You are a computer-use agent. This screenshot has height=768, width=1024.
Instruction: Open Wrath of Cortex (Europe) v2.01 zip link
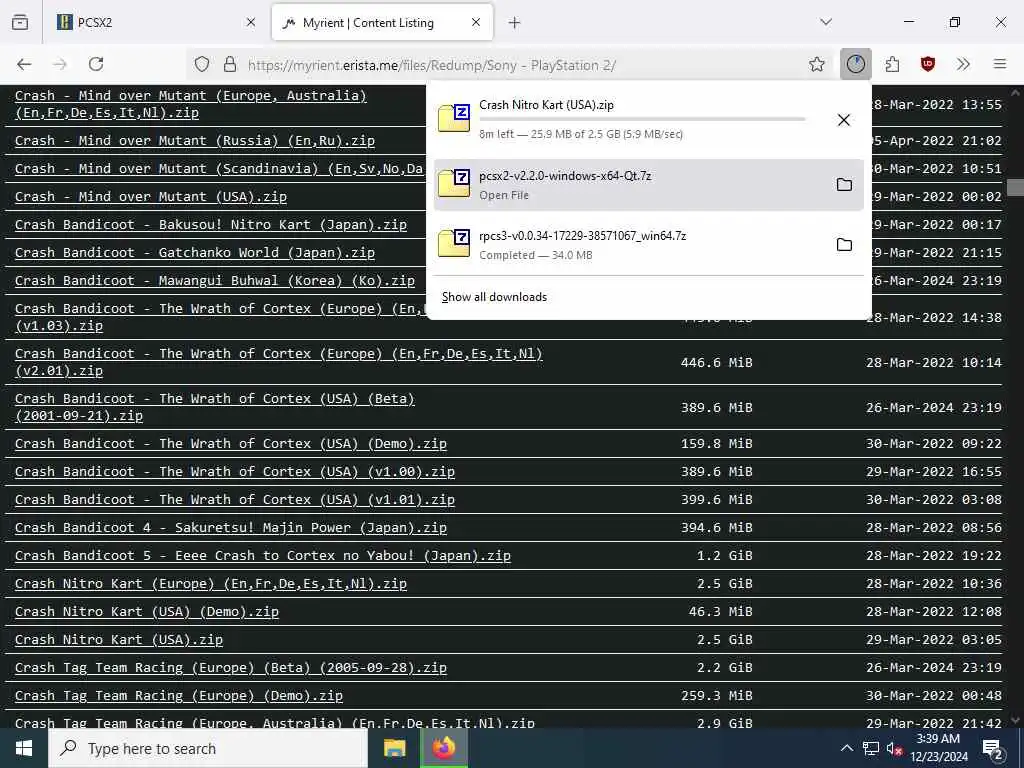(x=278, y=362)
